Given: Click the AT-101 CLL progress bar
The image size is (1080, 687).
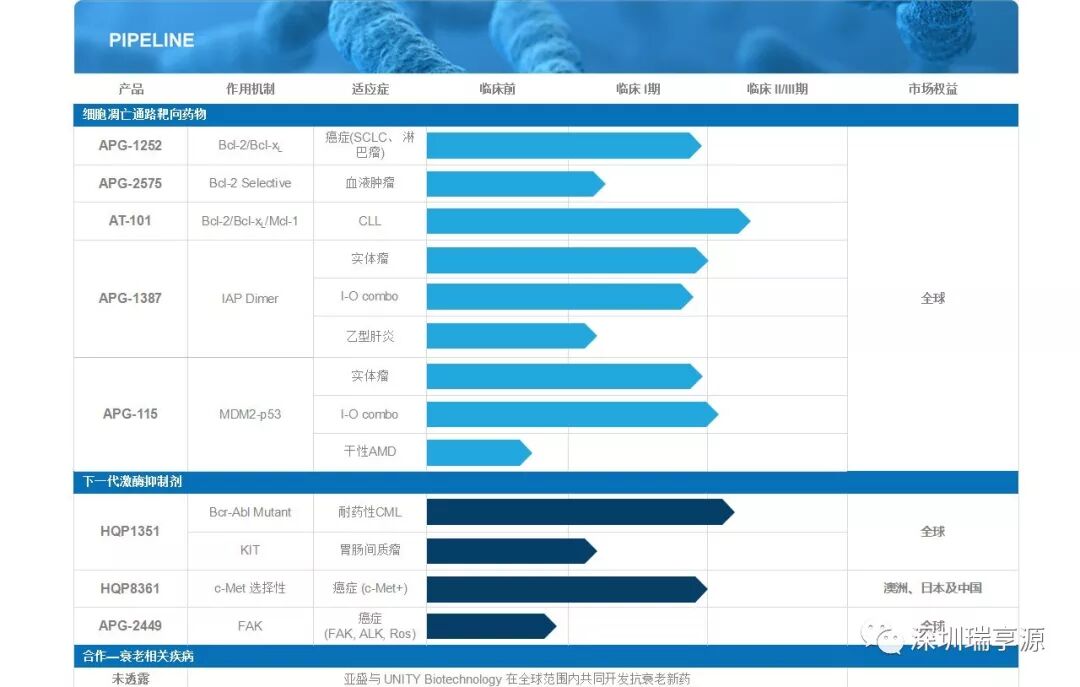Looking at the screenshot, I should point(588,221).
